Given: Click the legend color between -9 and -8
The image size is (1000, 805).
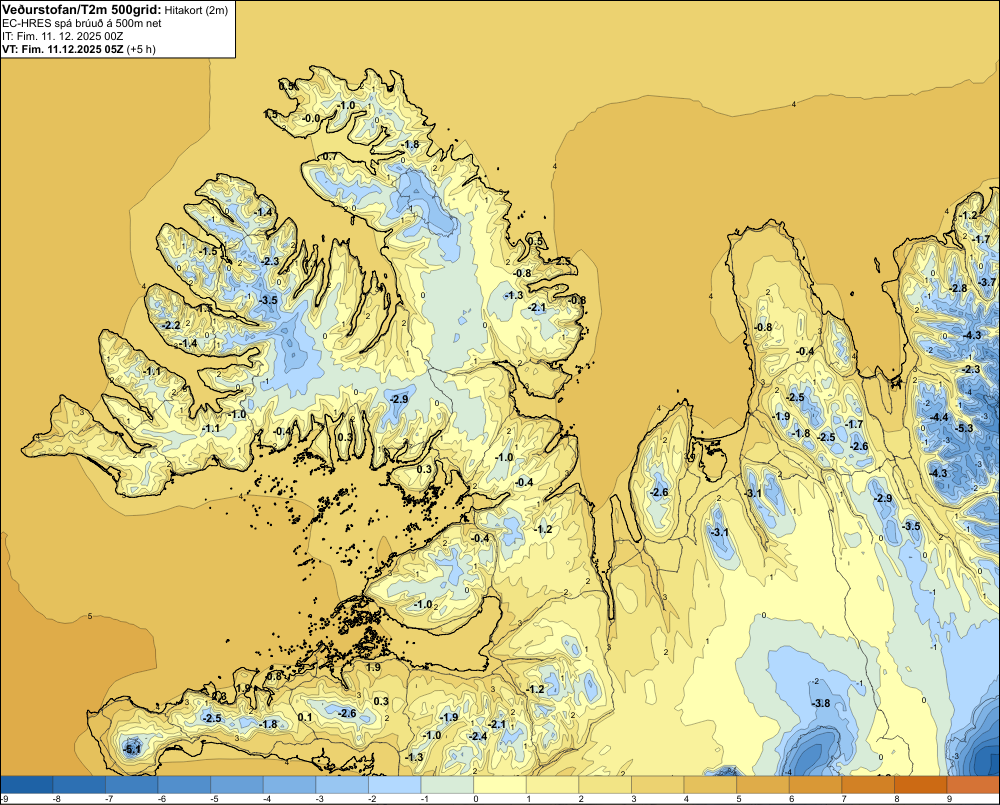Looking at the screenshot, I should click(x=26, y=785).
